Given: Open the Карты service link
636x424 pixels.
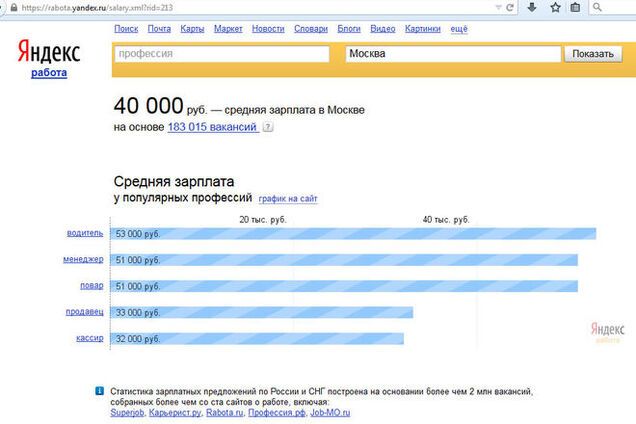Looking at the screenshot, I should 192,29.
